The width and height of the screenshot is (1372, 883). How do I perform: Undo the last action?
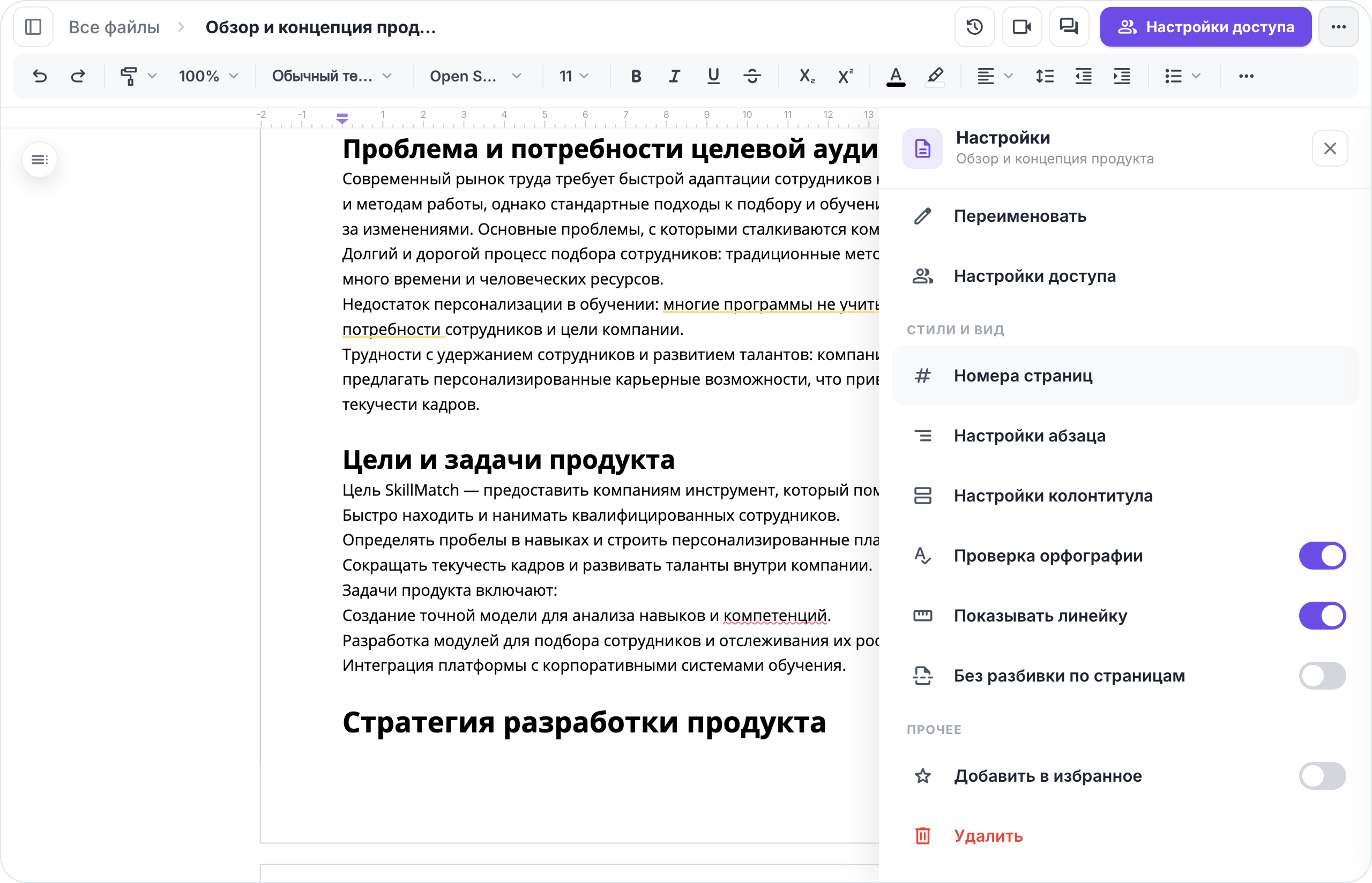coord(40,76)
